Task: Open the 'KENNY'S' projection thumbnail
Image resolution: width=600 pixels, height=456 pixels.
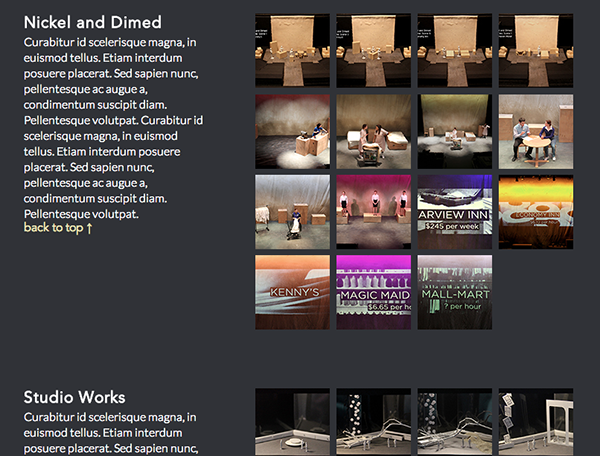Action: coord(292,292)
